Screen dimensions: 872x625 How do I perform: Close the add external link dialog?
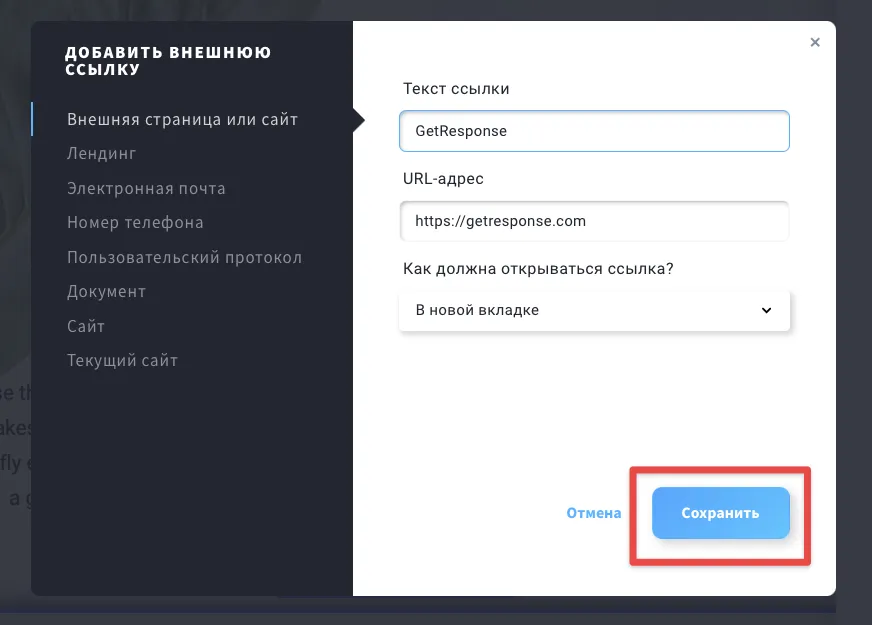[815, 42]
